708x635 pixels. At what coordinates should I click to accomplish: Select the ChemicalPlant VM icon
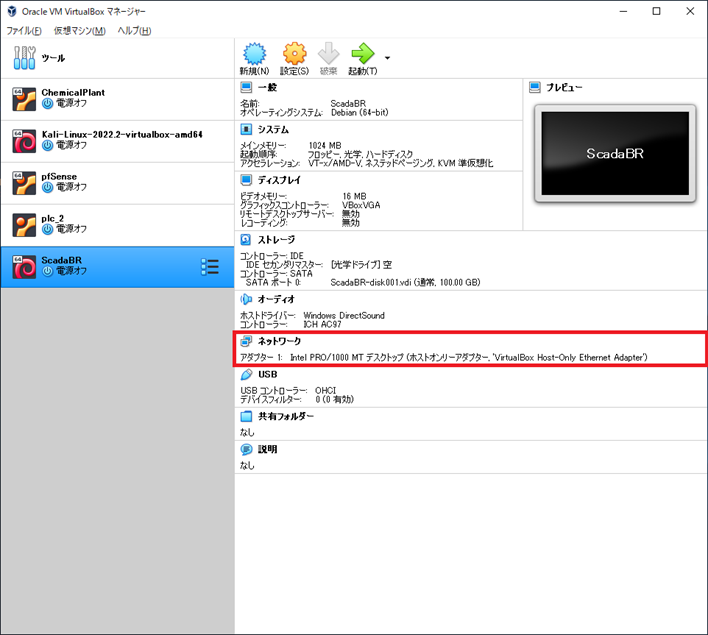coord(24,99)
